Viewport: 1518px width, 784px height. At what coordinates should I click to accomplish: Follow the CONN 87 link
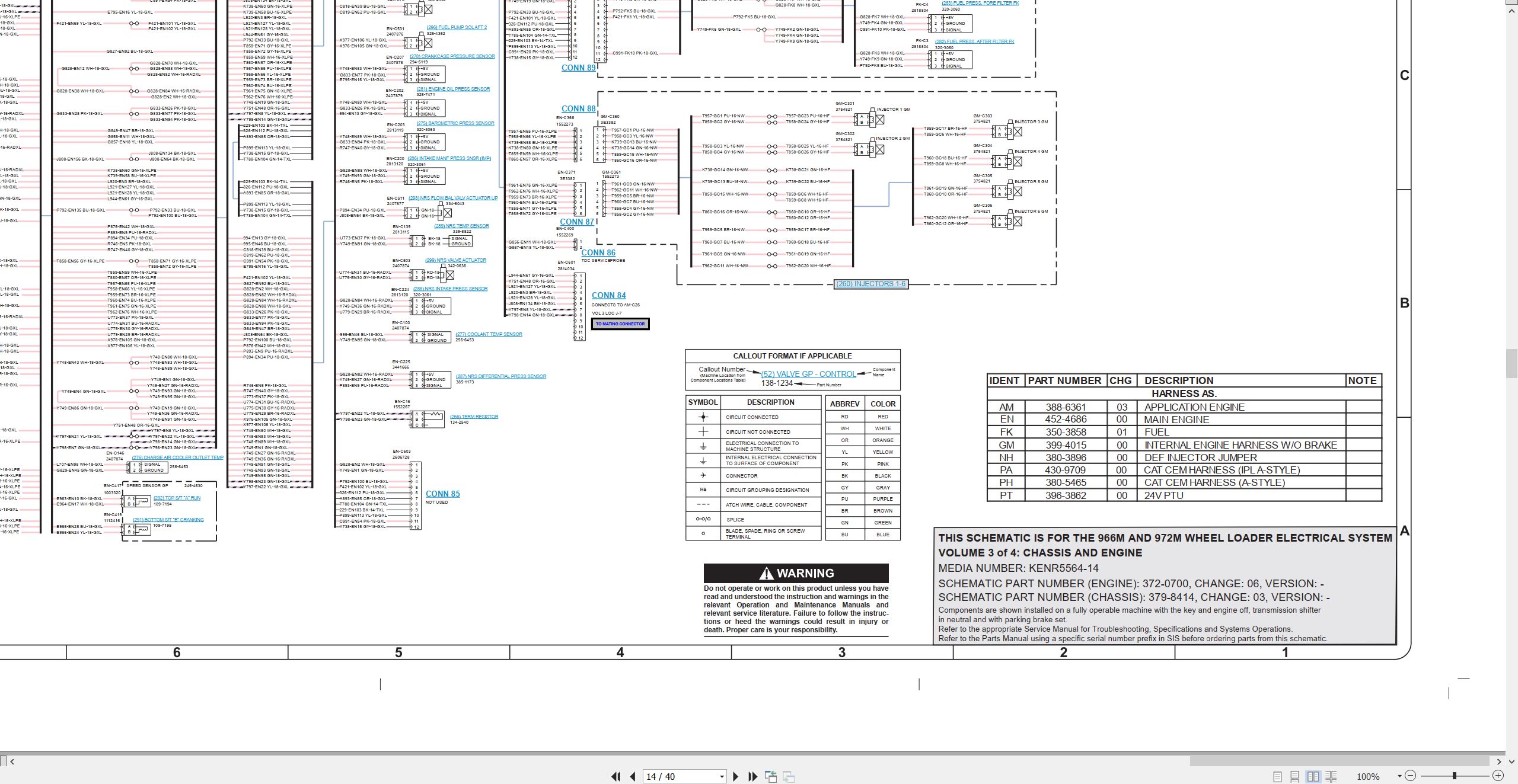576,222
